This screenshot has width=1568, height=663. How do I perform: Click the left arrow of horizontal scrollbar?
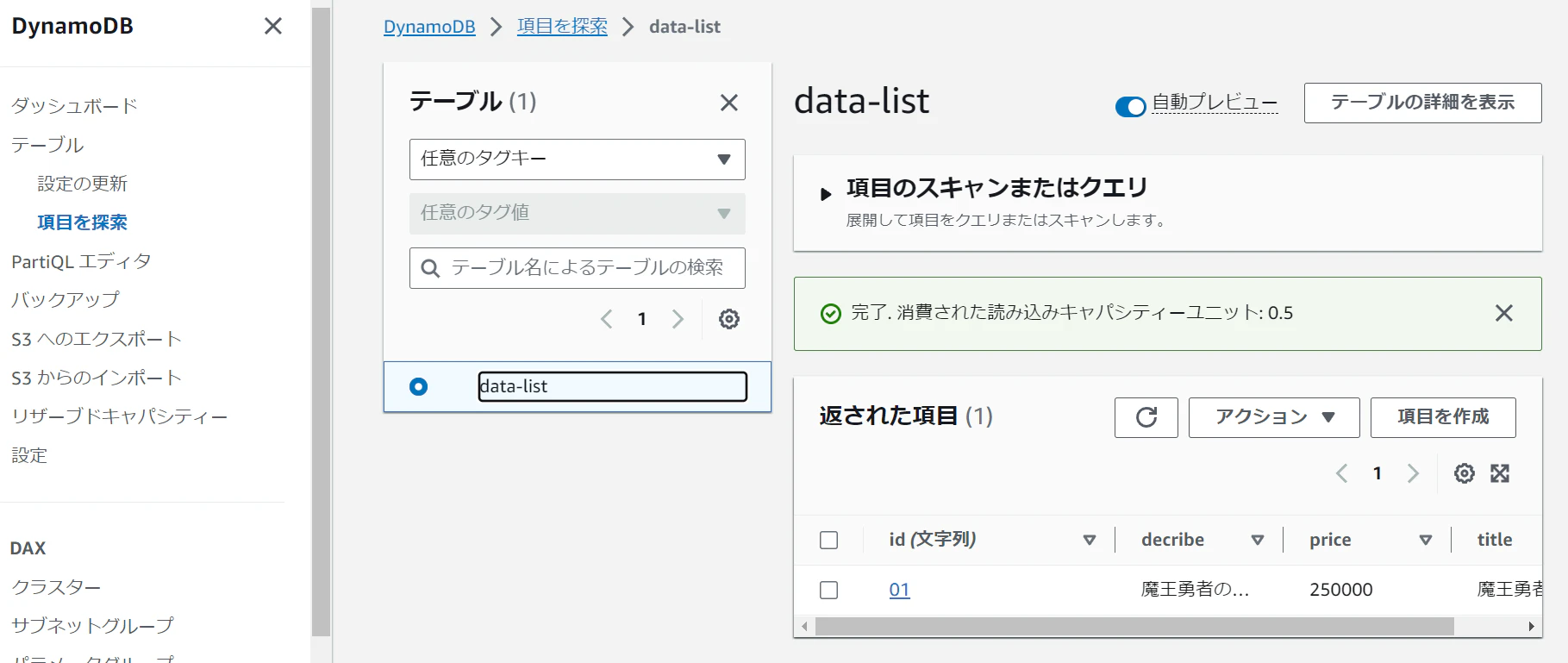[x=804, y=627]
